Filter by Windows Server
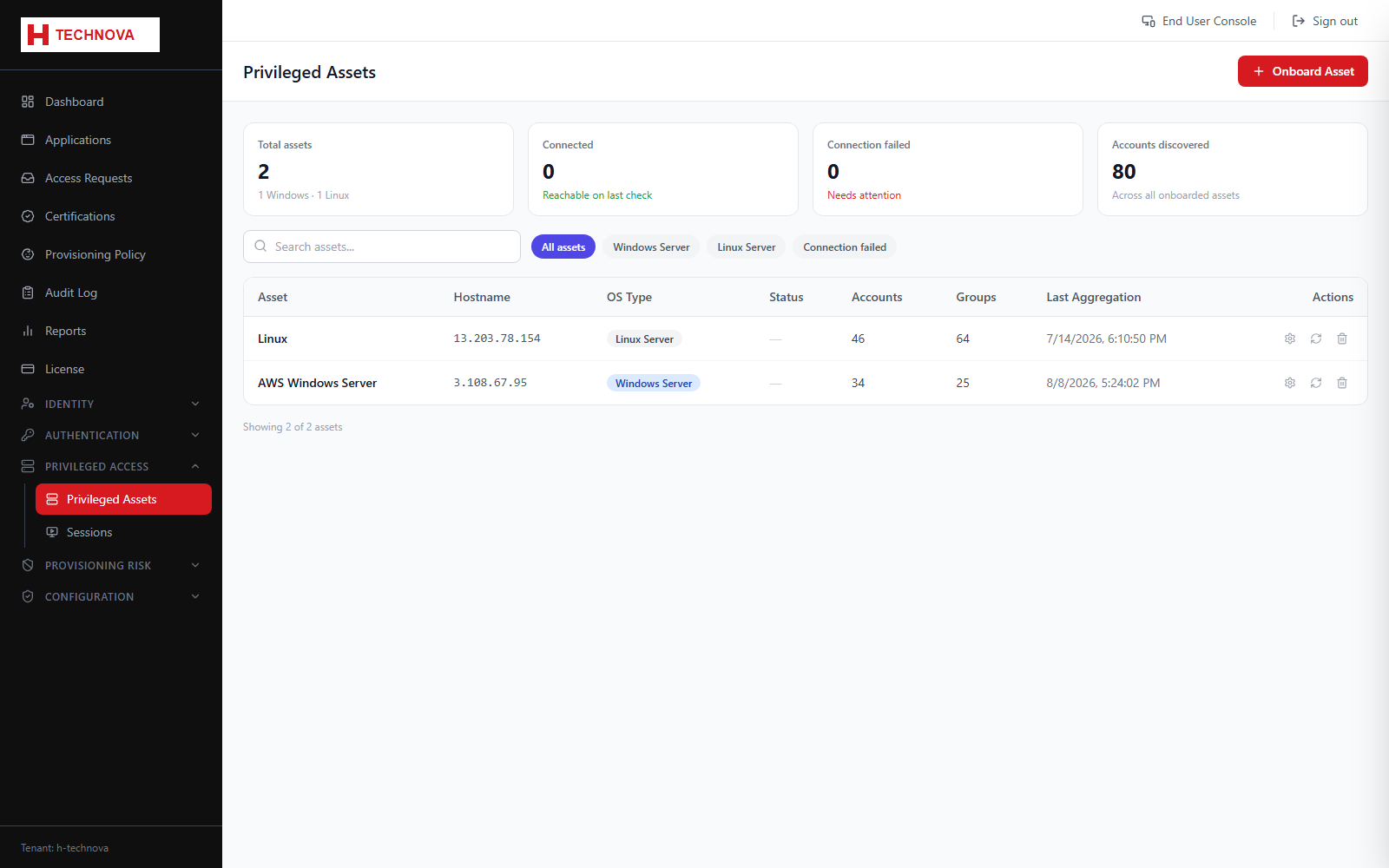Image resolution: width=1389 pixels, height=868 pixels. click(x=651, y=247)
